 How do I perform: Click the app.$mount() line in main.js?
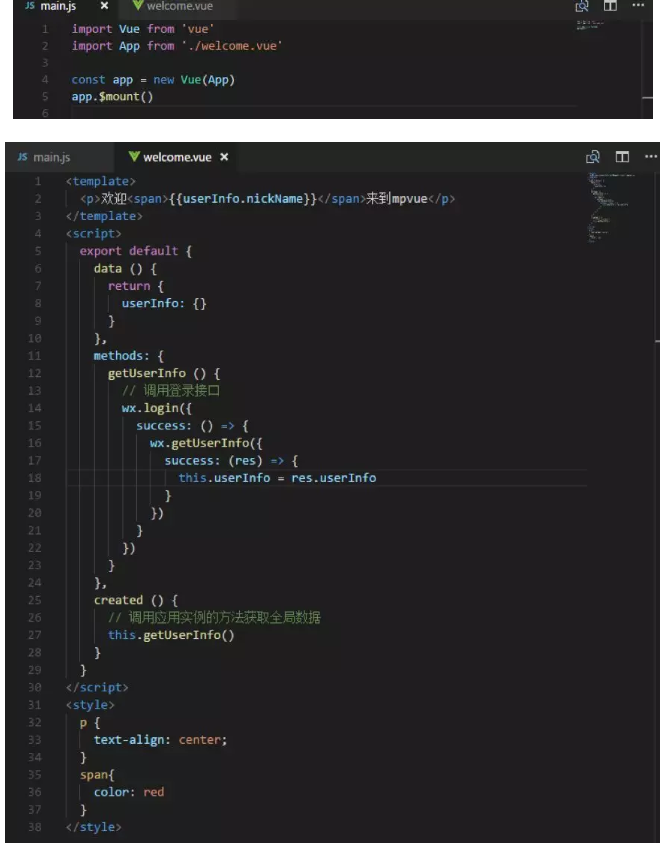(x=112, y=97)
